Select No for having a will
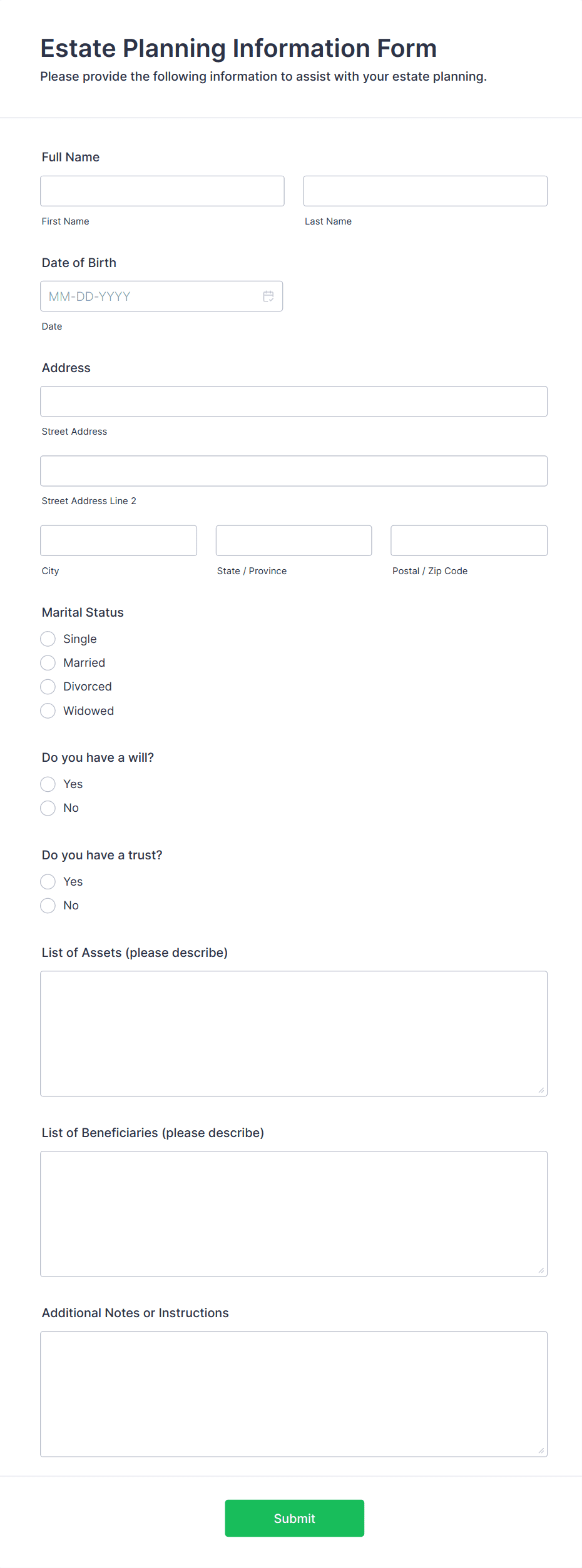582x1568 pixels. tap(48, 807)
